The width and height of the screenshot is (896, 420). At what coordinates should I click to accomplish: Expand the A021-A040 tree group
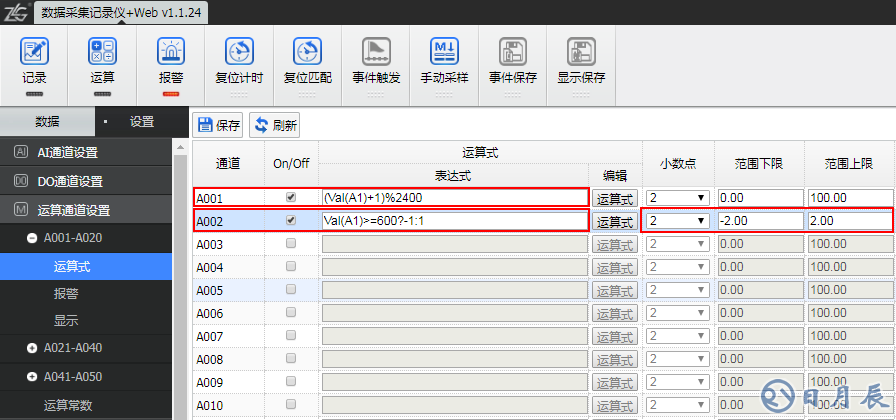pos(32,348)
